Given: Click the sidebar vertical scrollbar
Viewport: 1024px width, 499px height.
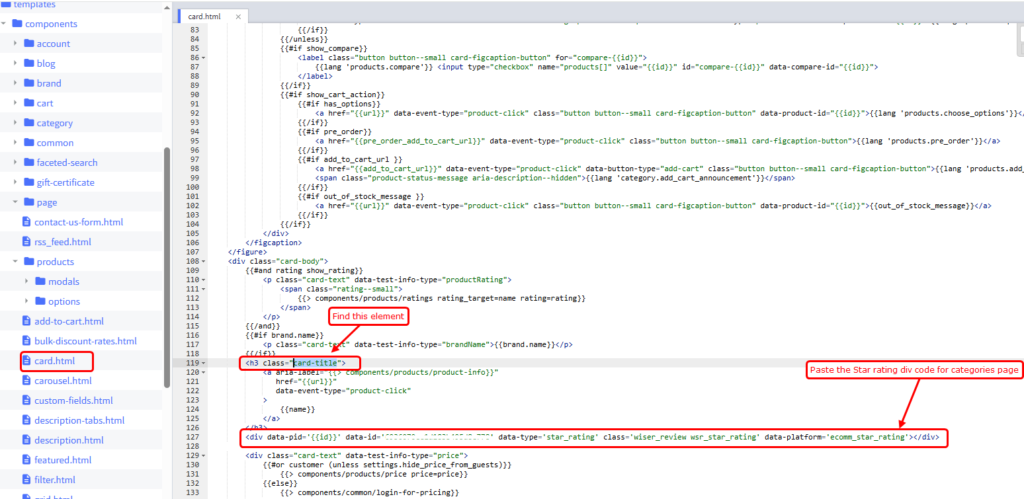Looking at the screenshot, I should 166,270.
